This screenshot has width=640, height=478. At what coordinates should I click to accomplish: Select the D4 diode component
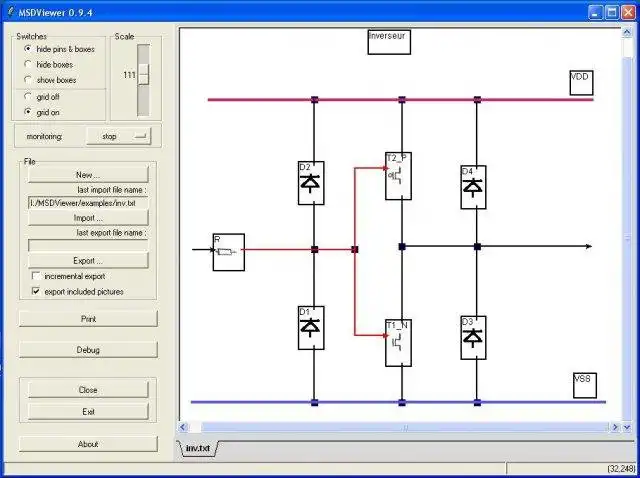tap(473, 187)
